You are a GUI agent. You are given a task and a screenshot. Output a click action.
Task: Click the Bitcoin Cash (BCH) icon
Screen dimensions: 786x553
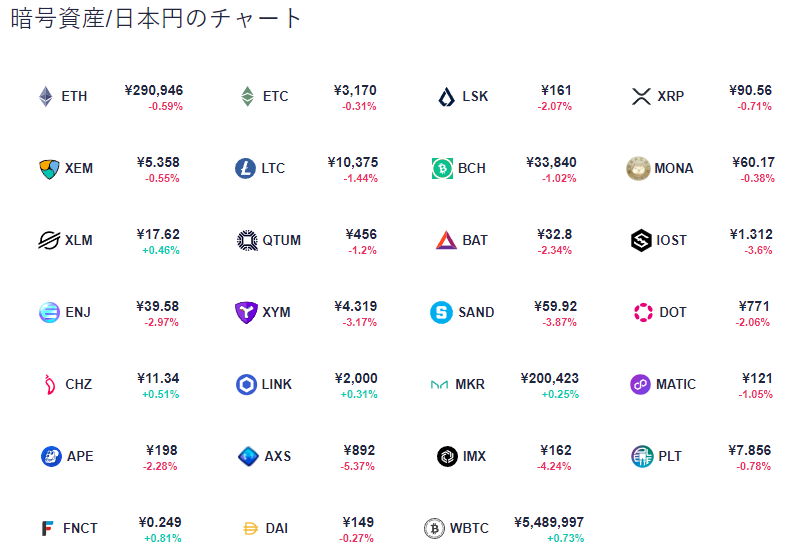point(442,168)
